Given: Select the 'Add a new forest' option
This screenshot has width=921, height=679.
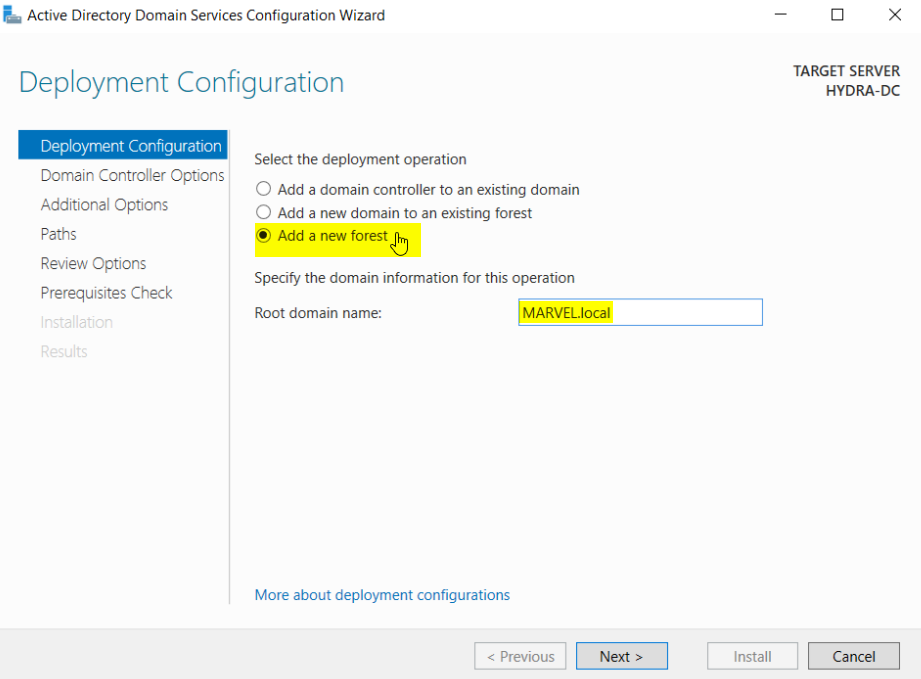Looking at the screenshot, I should coord(264,236).
